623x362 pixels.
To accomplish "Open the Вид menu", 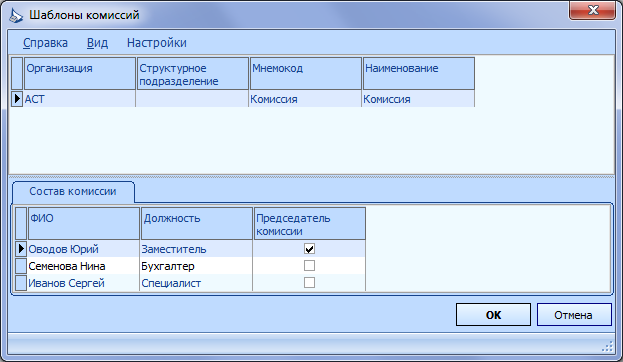I will [x=97, y=43].
